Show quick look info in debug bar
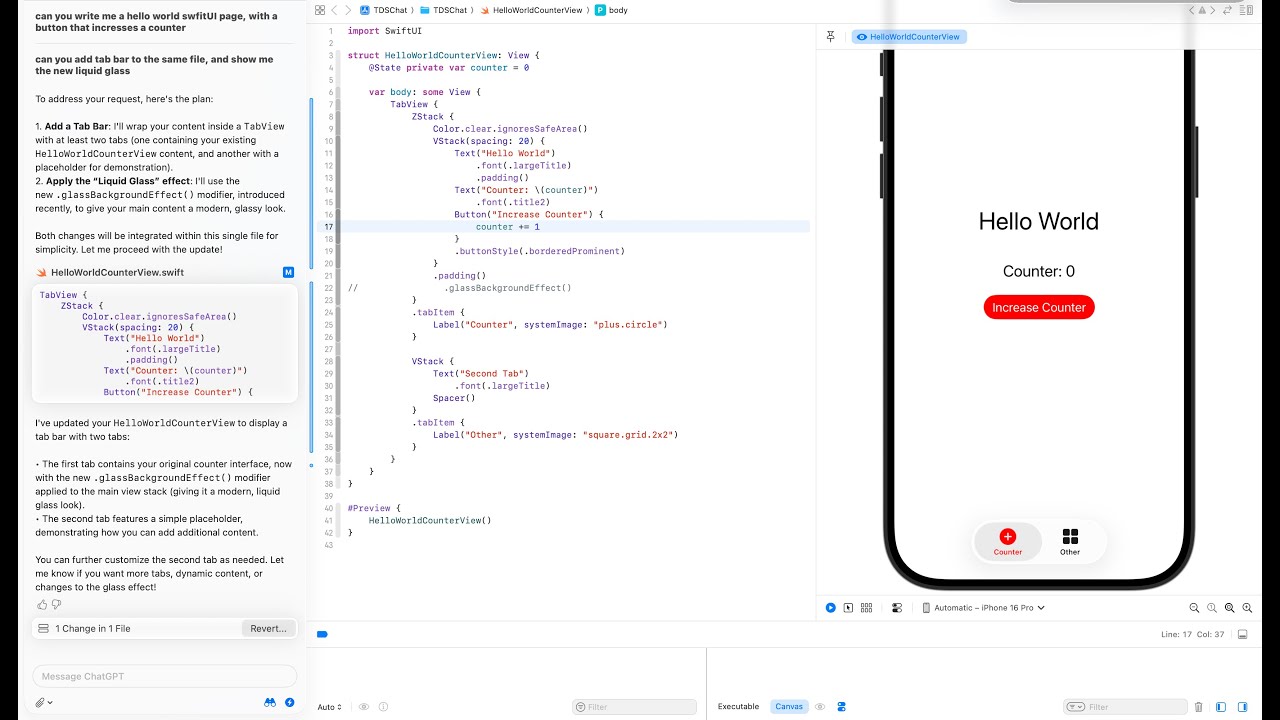The height and width of the screenshot is (720, 1280). pyautogui.click(x=383, y=707)
